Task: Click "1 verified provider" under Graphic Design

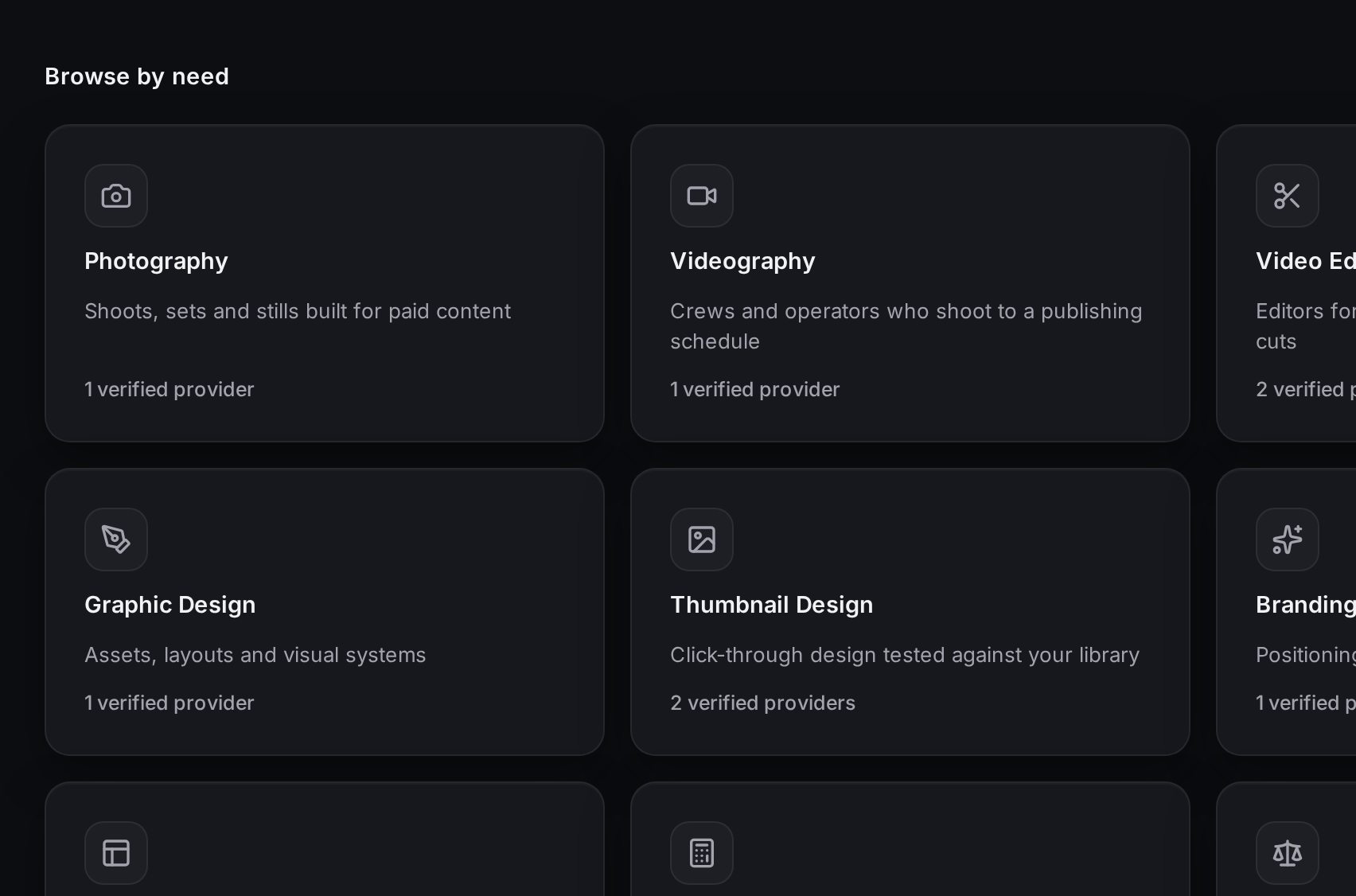Action: point(169,703)
